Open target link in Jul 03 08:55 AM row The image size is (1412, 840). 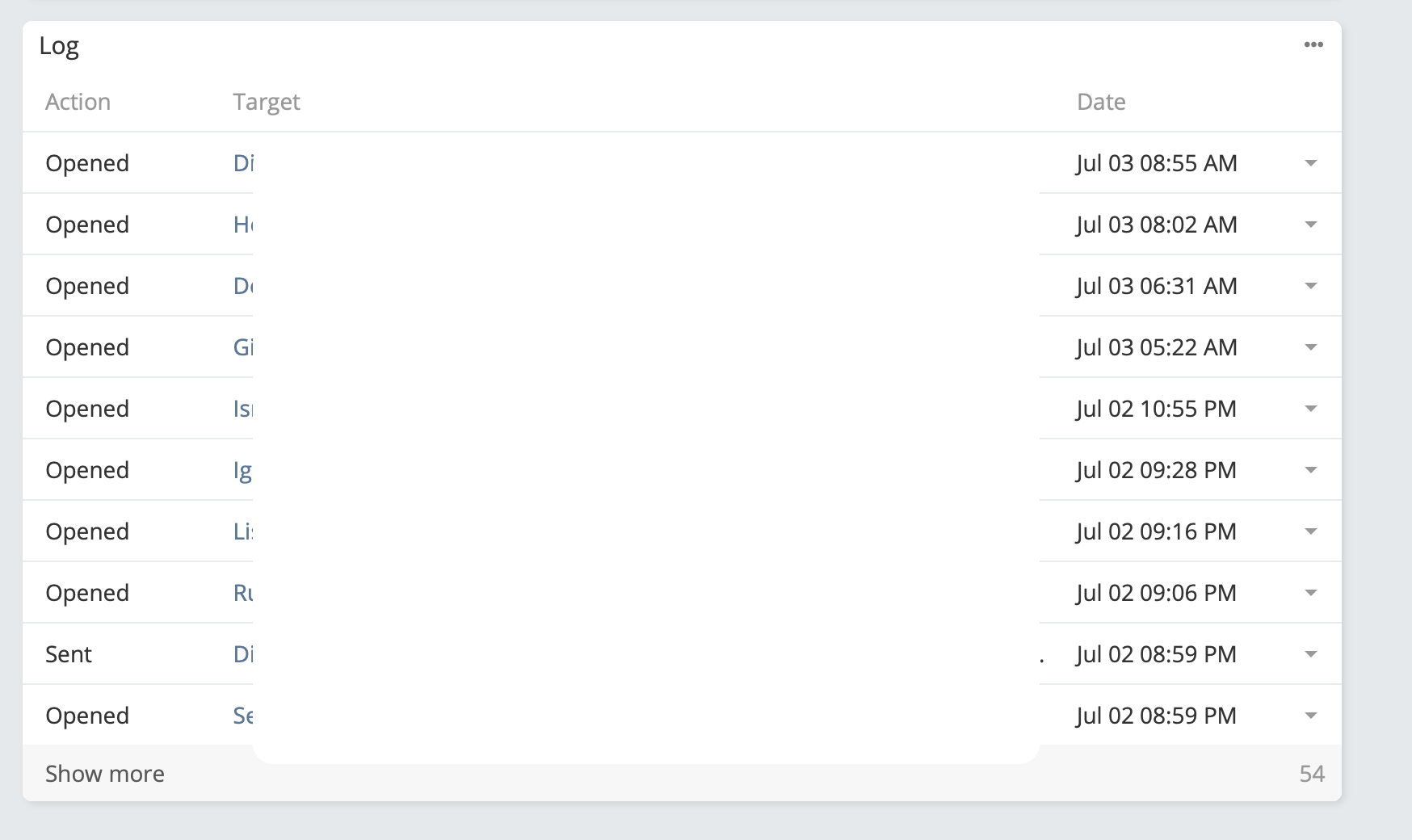[x=243, y=163]
